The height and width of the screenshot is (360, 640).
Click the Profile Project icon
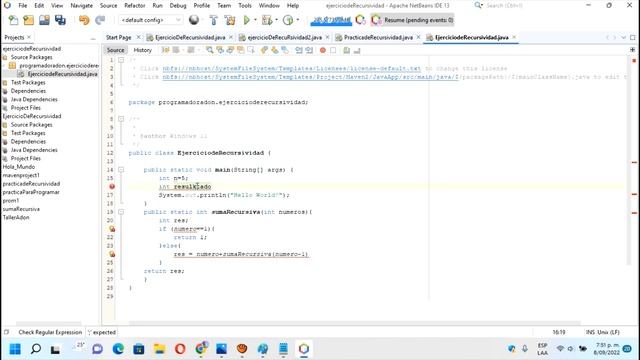pos(288,20)
